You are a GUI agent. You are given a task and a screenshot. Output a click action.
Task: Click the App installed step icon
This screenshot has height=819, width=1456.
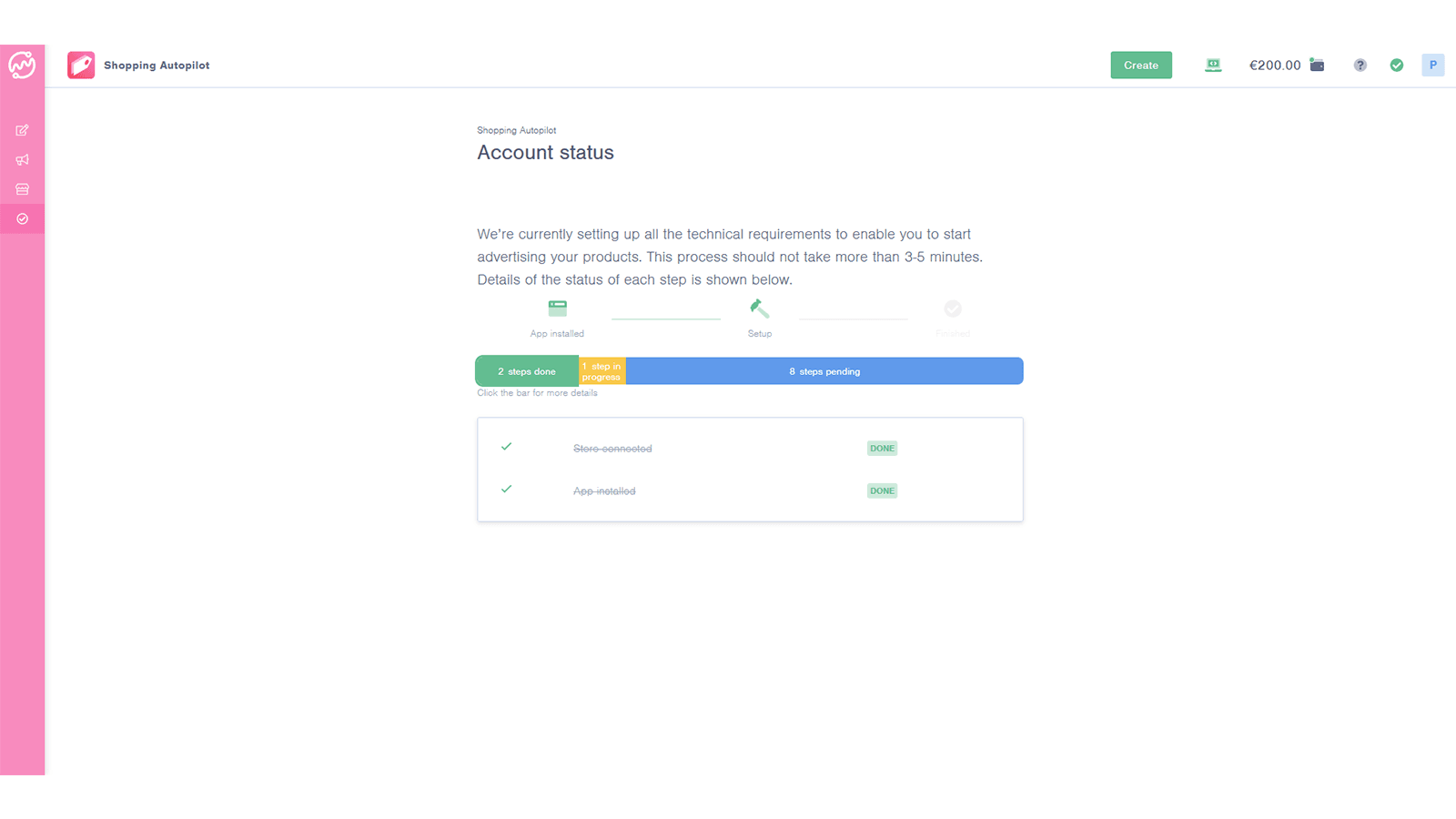[556, 308]
